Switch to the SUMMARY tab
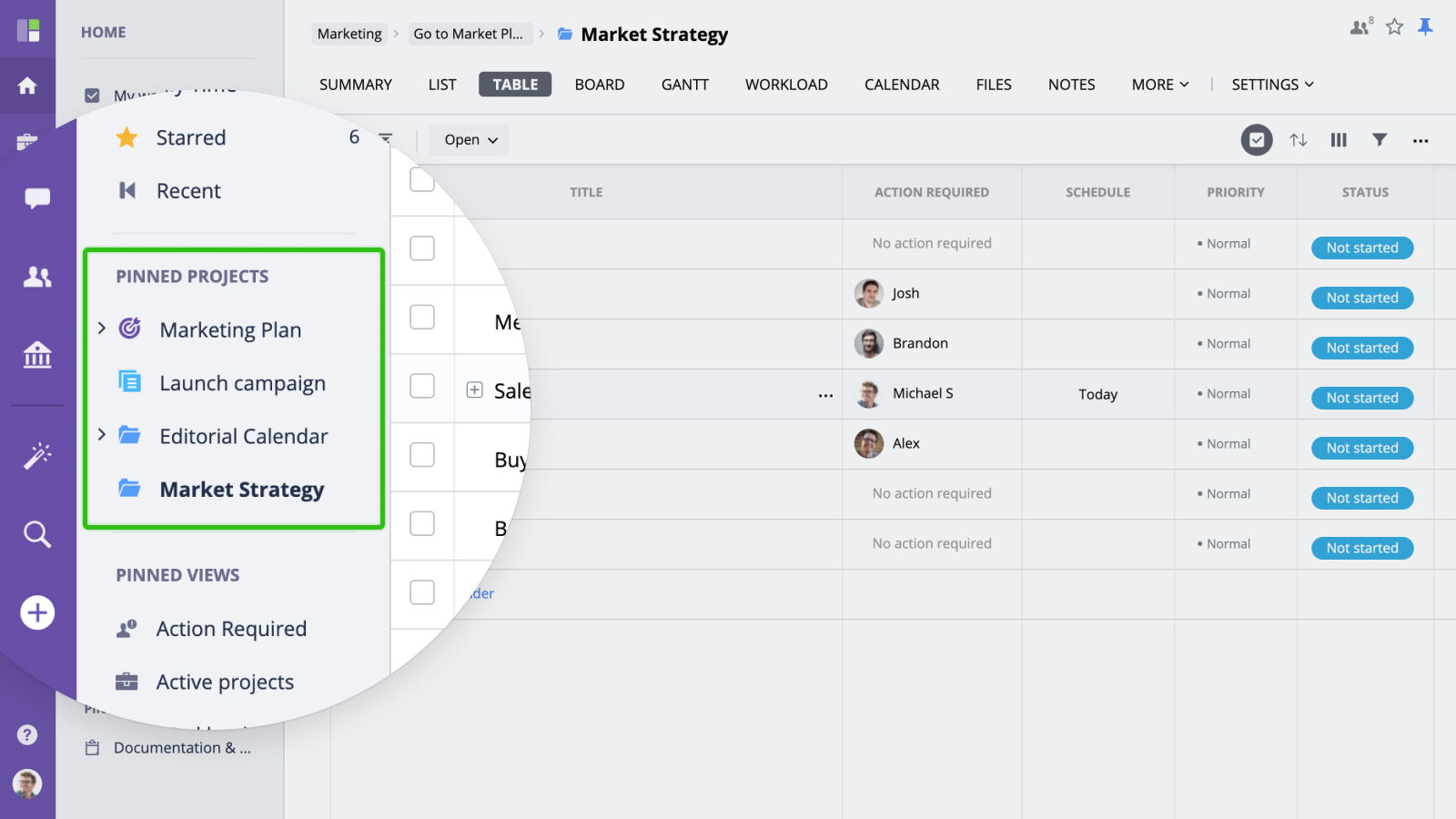The image size is (1456, 819). pyautogui.click(x=356, y=85)
